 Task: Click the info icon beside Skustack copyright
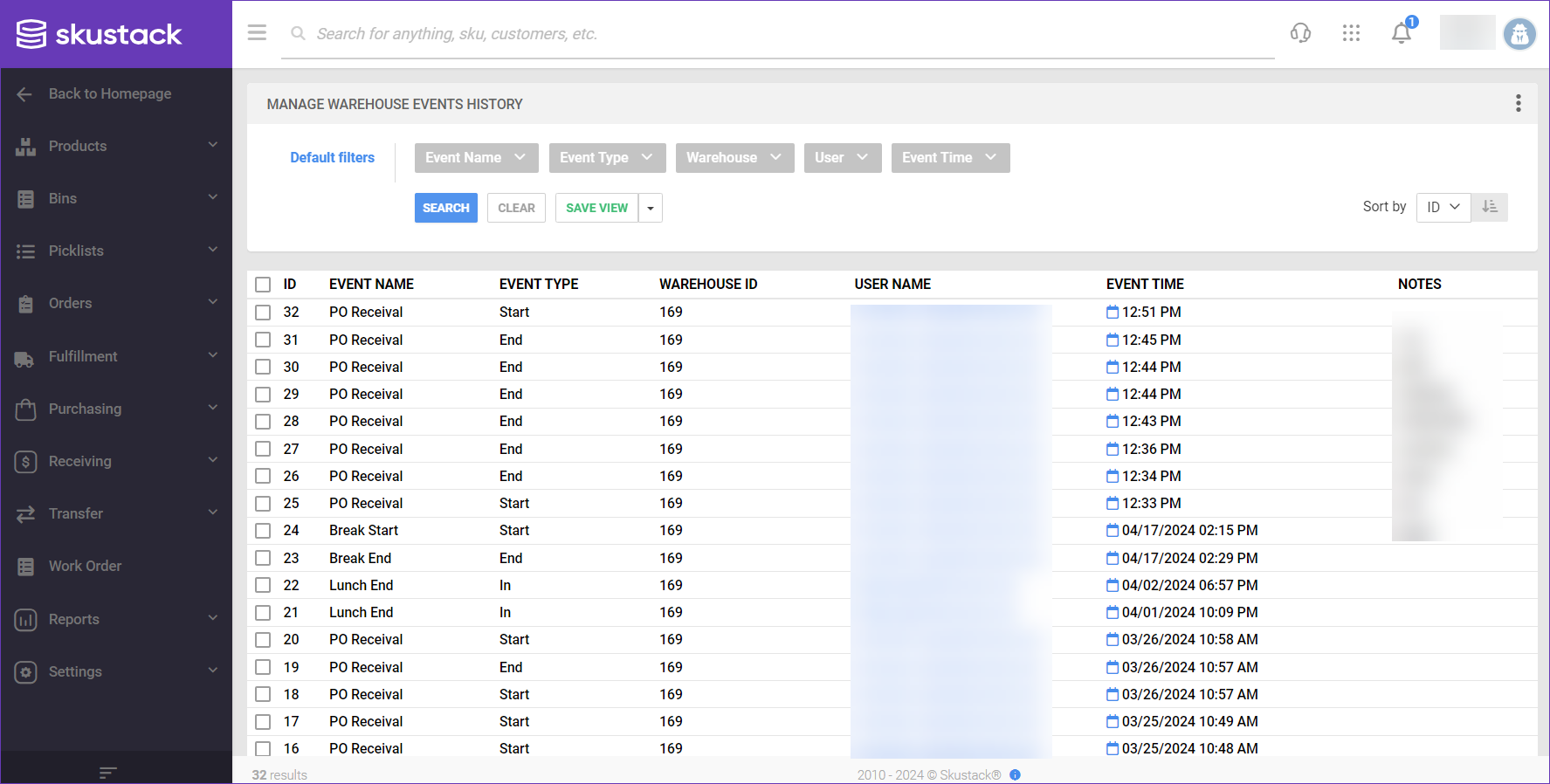pos(1015,775)
